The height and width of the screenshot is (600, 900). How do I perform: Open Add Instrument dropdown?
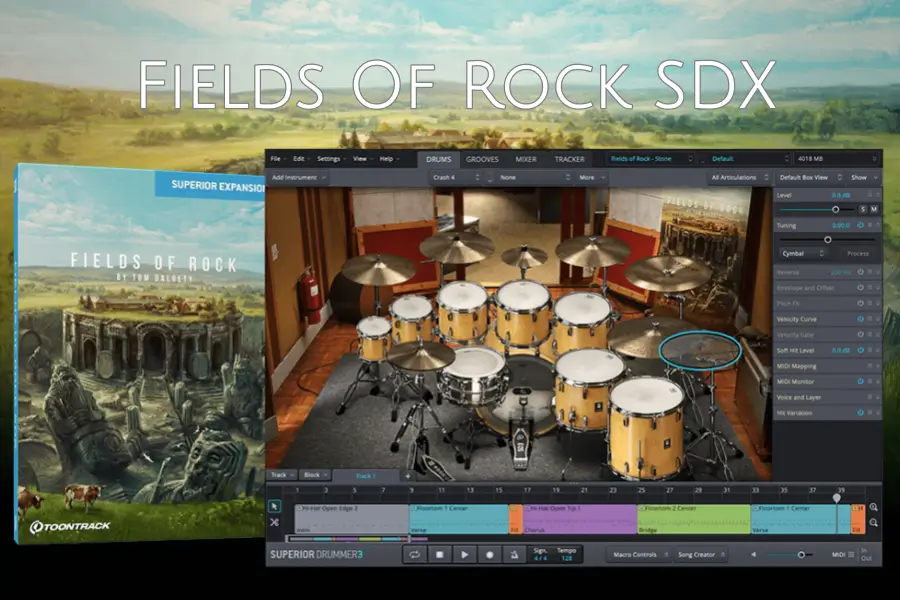[298, 177]
